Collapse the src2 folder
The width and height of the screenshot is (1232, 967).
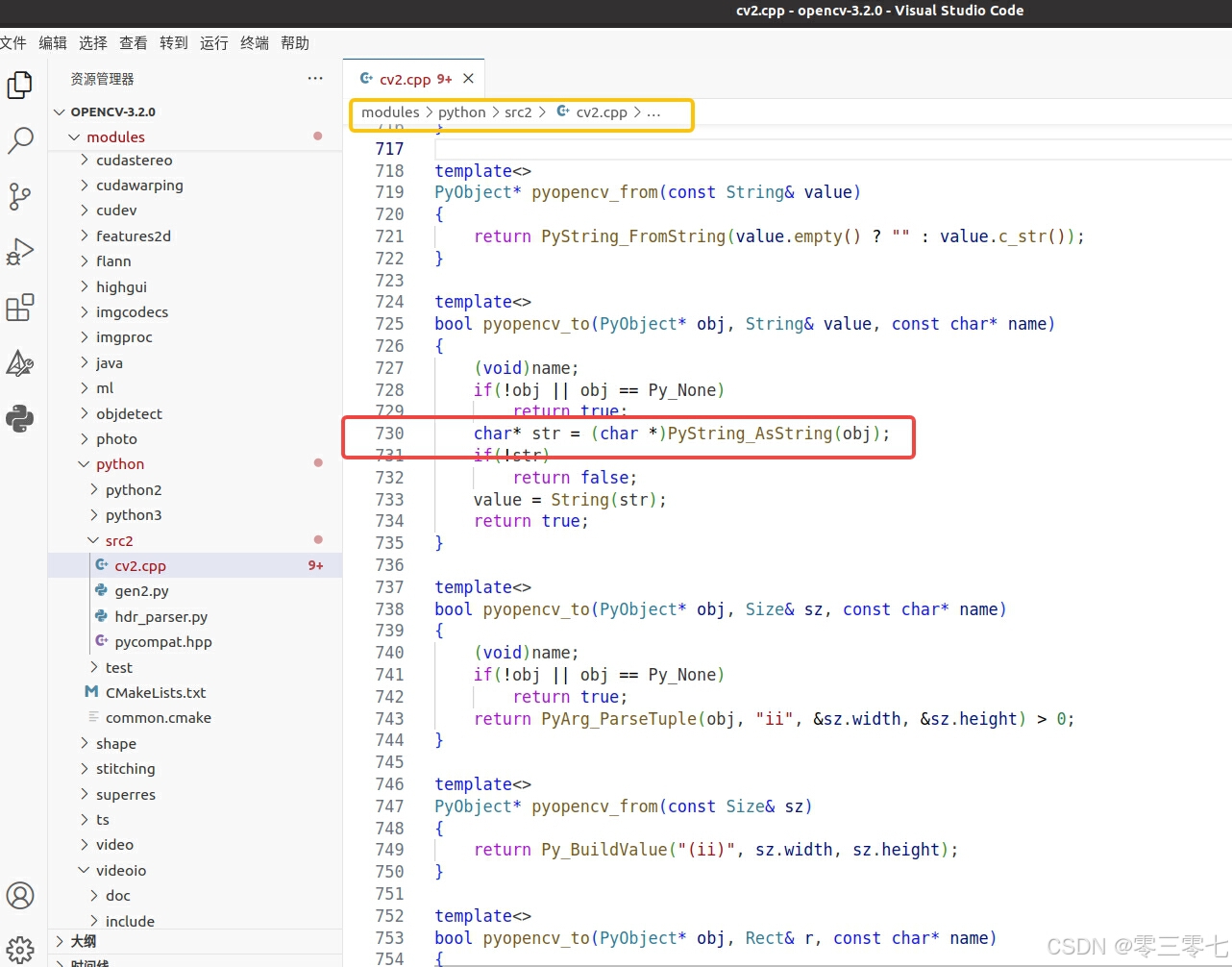[x=195, y=541]
